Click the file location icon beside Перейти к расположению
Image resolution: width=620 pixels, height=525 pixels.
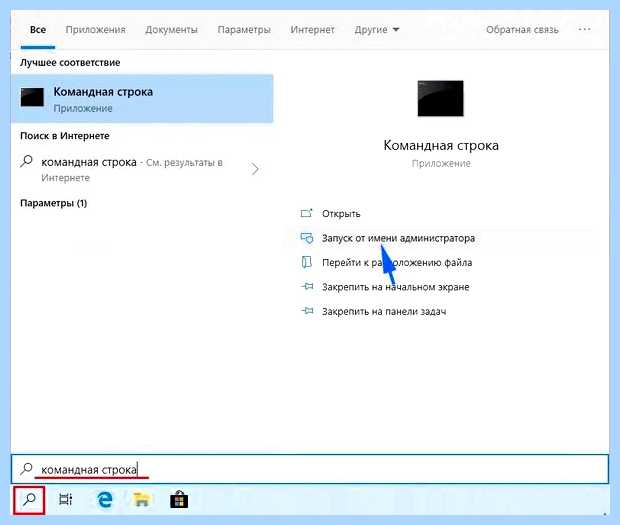(307, 262)
